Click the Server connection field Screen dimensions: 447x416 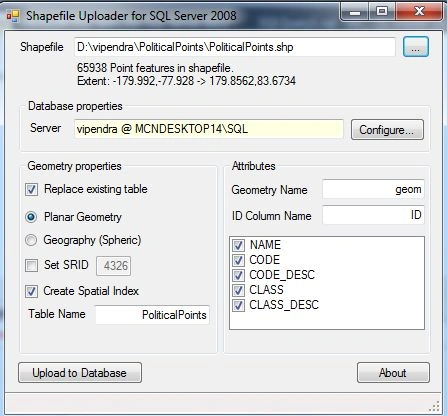[209, 129]
